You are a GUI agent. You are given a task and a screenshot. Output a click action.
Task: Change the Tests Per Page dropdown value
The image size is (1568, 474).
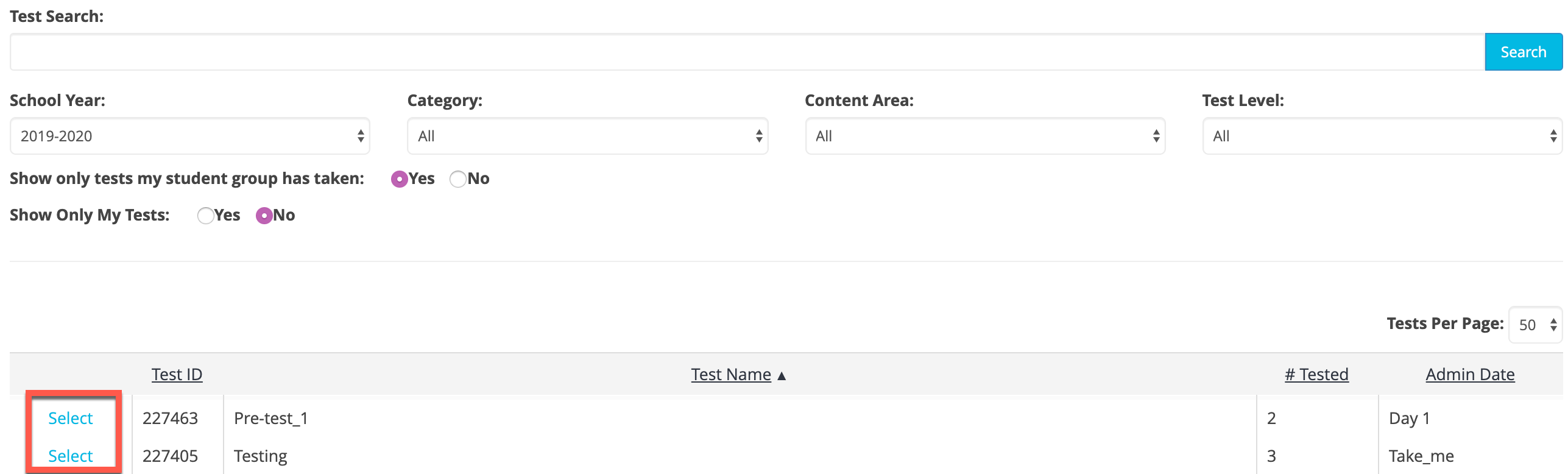click(x=1536, y=325)
